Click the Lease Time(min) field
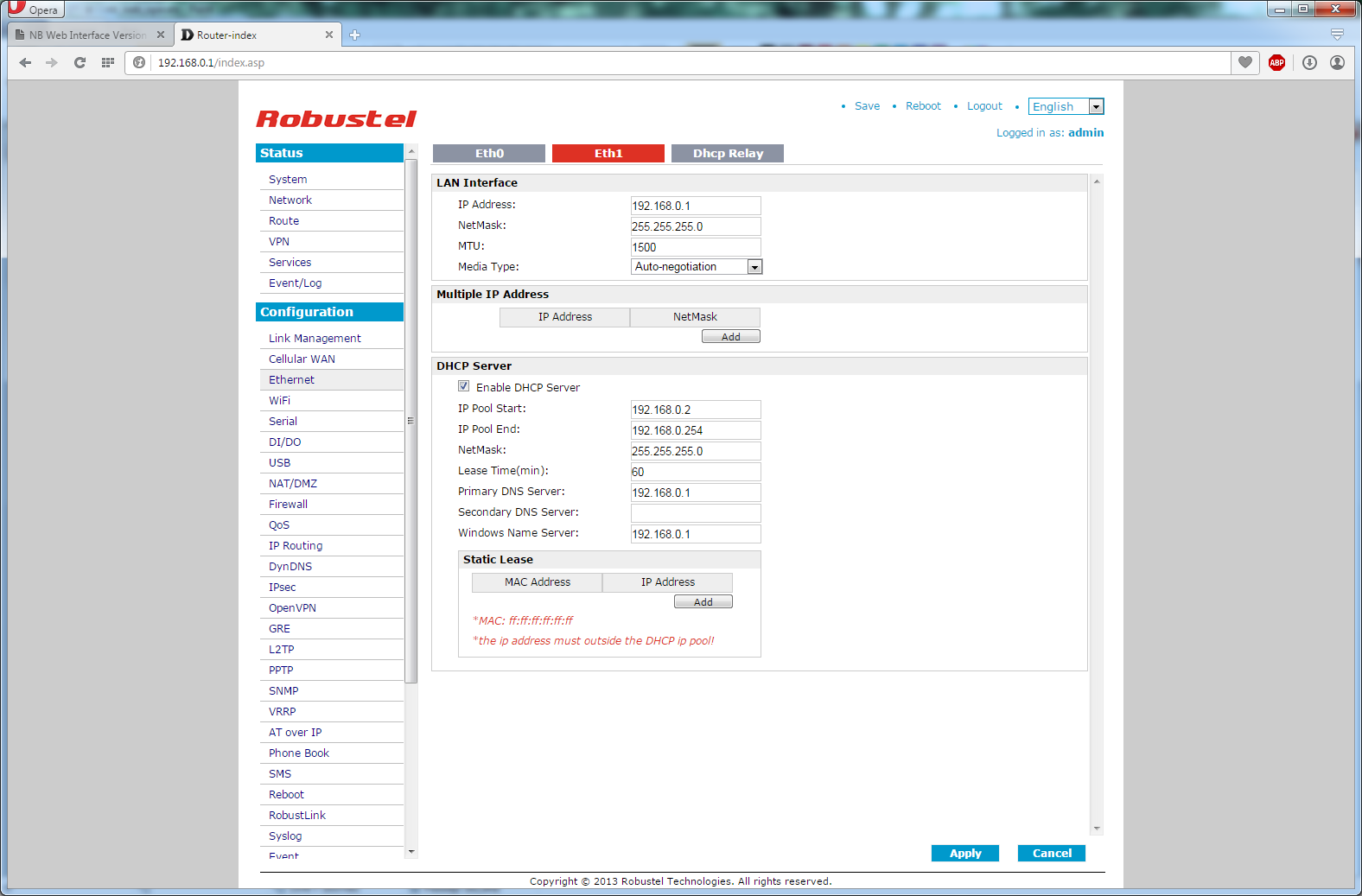The height and width of the screenshot is (896, 1362). point(696,472)
